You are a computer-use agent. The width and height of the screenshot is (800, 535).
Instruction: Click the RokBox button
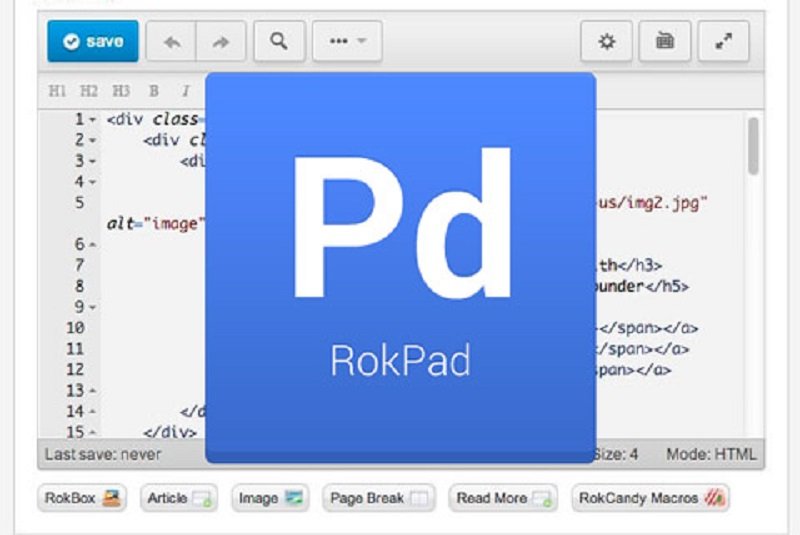click(x=82, y=498)
